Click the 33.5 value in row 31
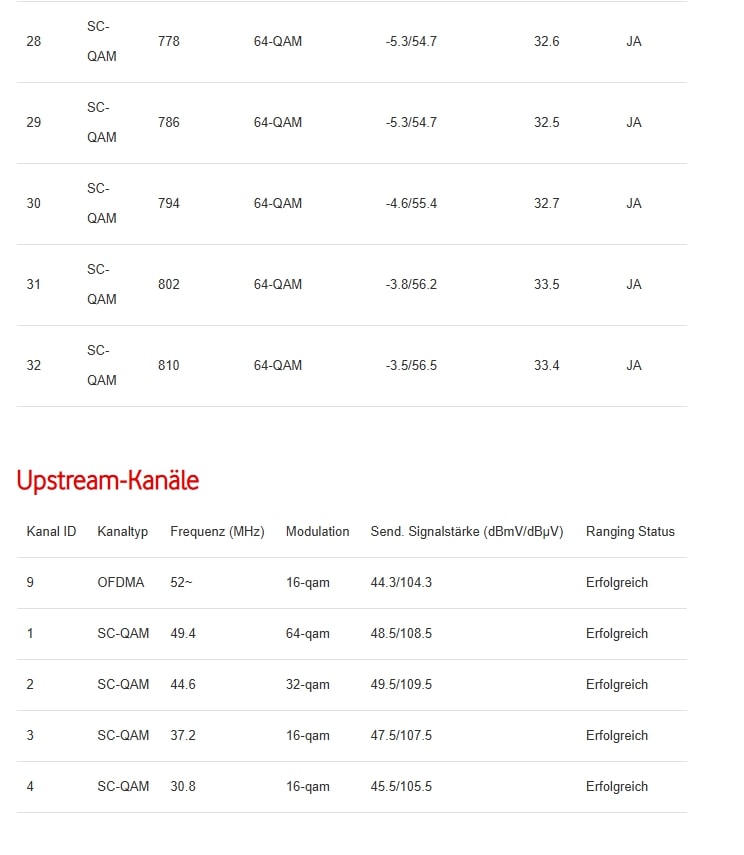The height and width of the screenshot is (855, 744). click(x=547, y=285)
